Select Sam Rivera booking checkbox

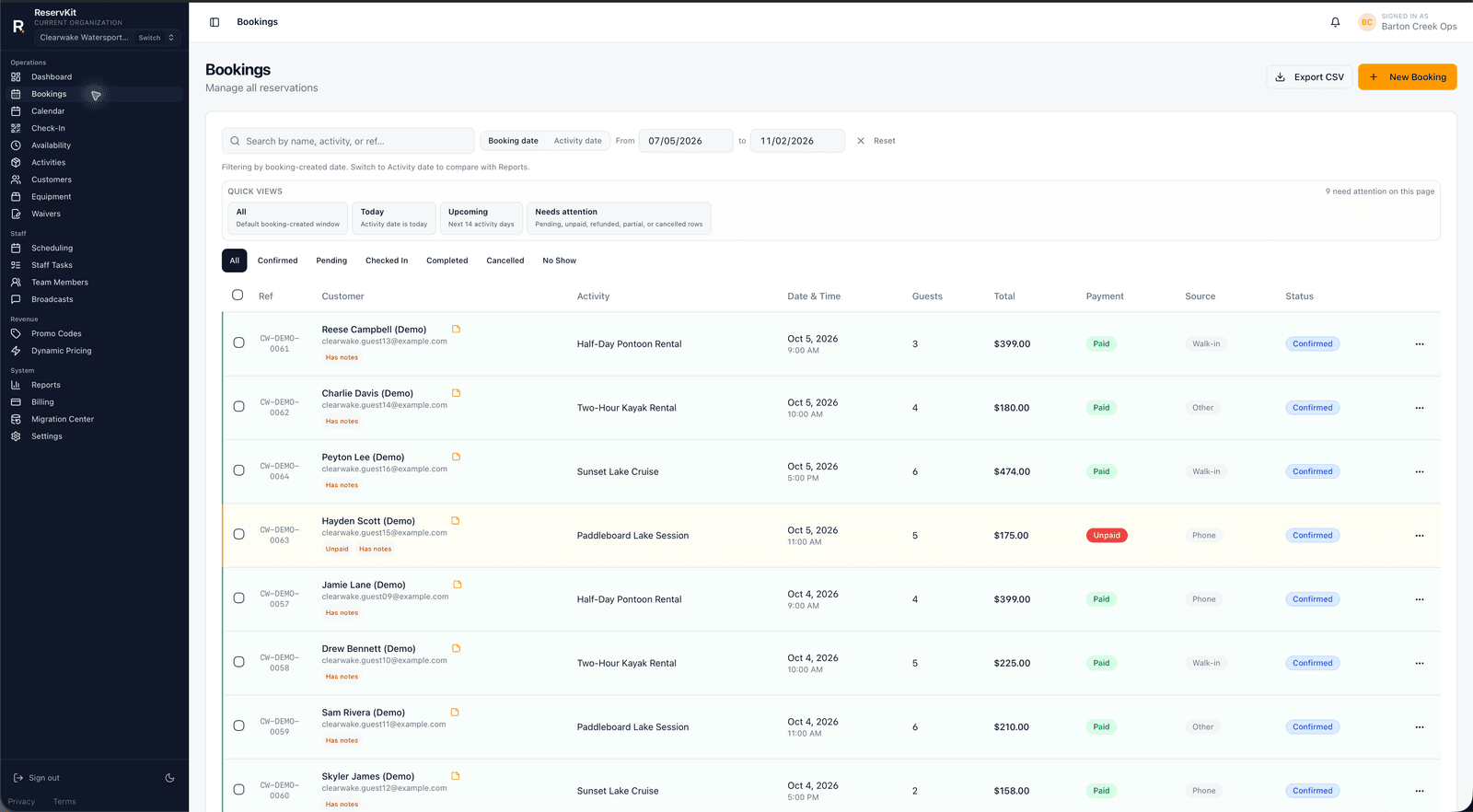(238, 725)
